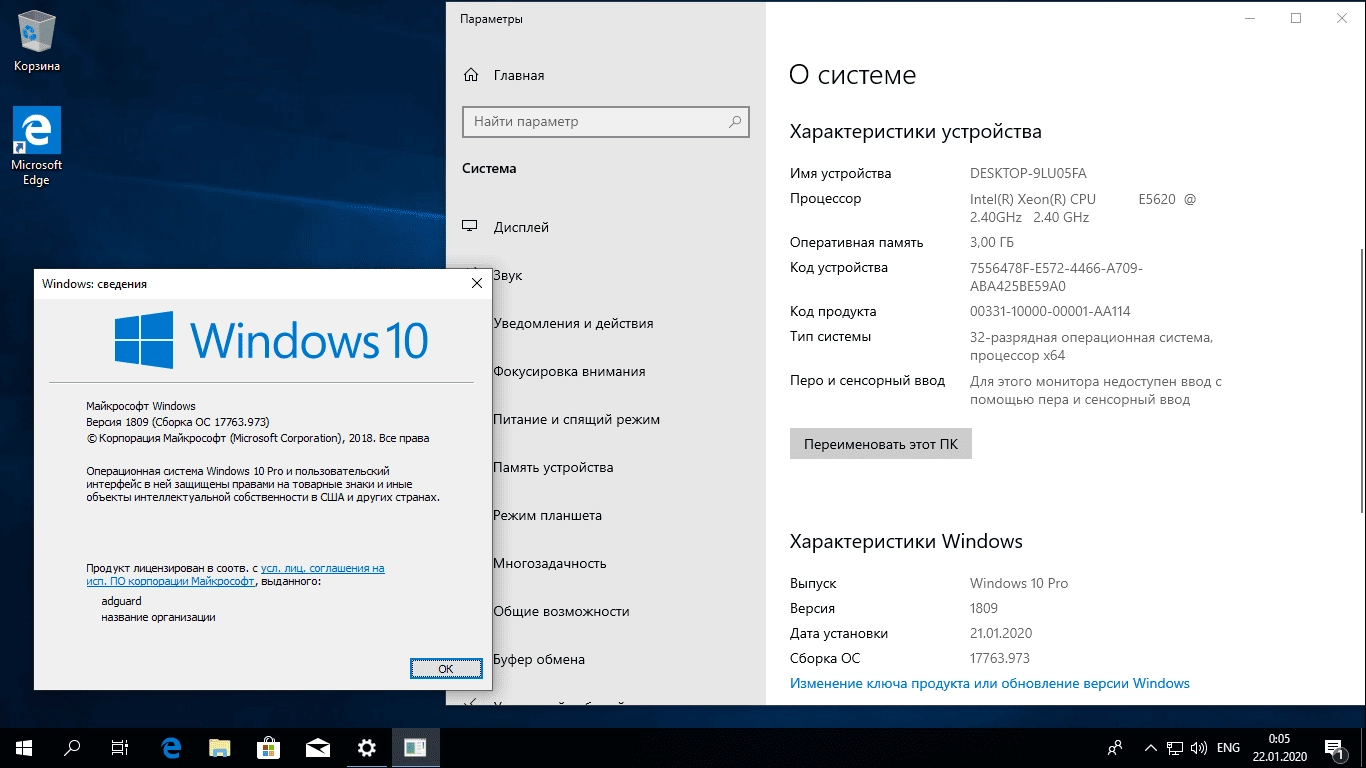Open the People tray icon
Screen dimensions: 1366x768
tap(1116, 748)
